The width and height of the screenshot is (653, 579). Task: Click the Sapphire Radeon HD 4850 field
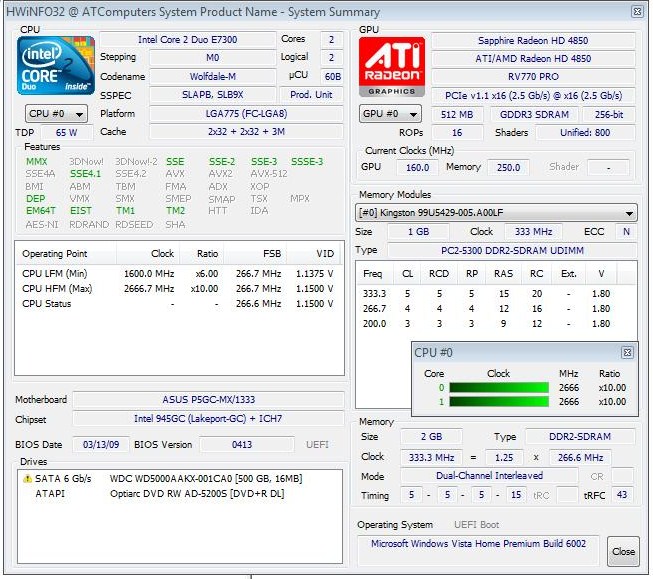[x=532, y=41]
